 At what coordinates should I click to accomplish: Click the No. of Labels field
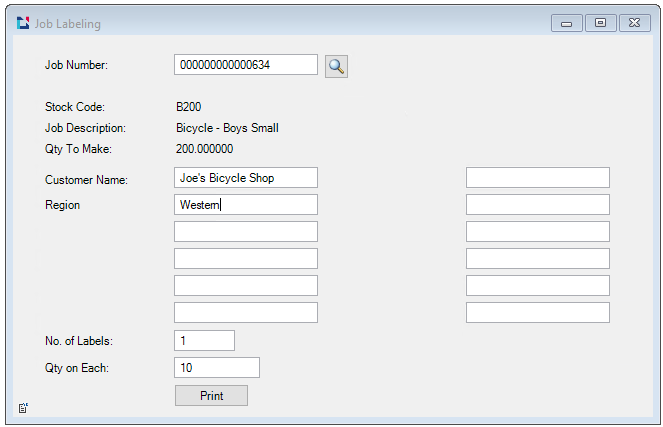pos(204,340)
